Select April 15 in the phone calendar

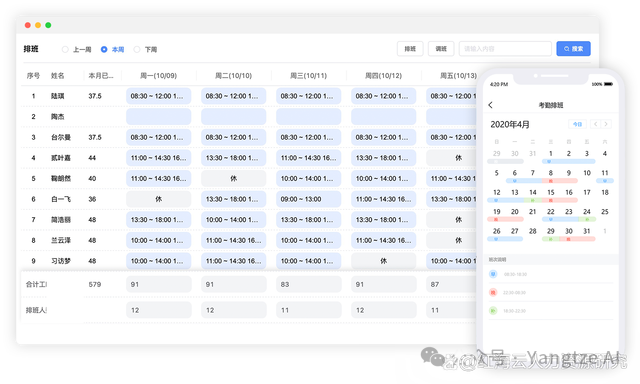point(551,192)
